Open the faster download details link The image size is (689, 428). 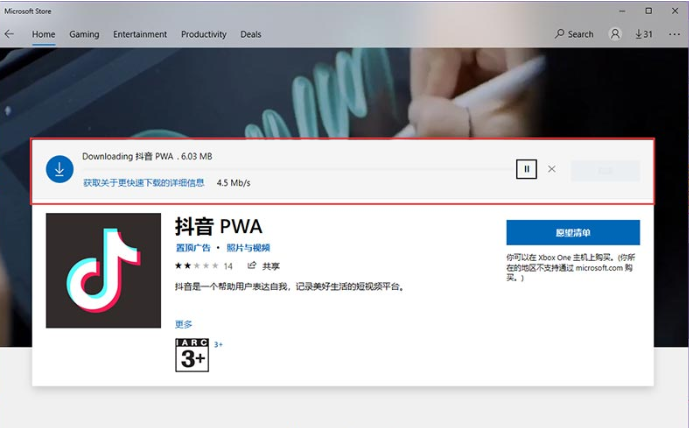pyautogui.click(x=143, y=183)
